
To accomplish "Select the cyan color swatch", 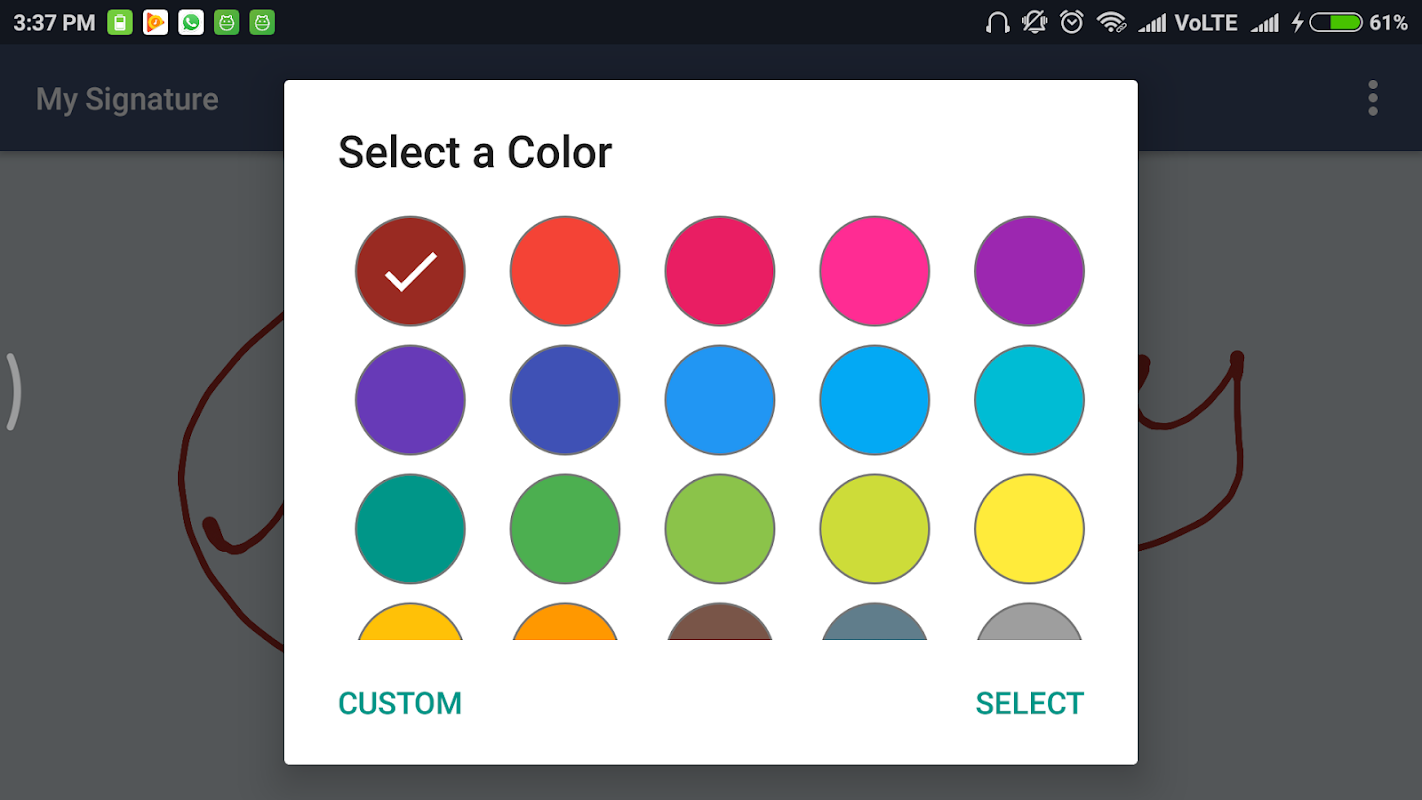I will 1029,400.
